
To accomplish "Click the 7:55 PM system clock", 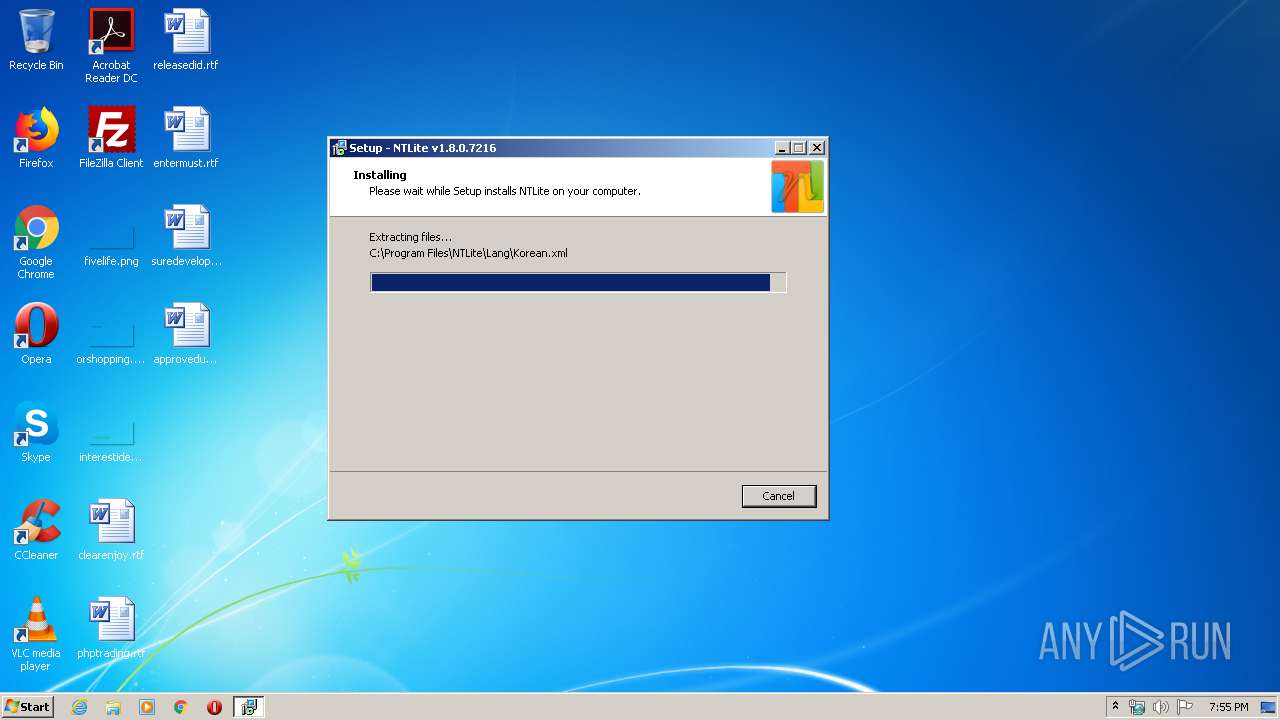I will point(1228,707).
